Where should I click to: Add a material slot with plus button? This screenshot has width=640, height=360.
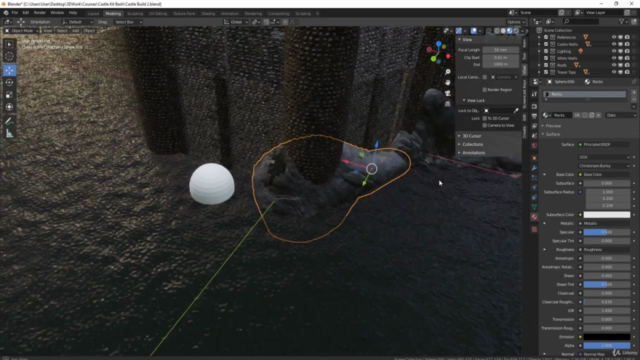click(634, 92)
